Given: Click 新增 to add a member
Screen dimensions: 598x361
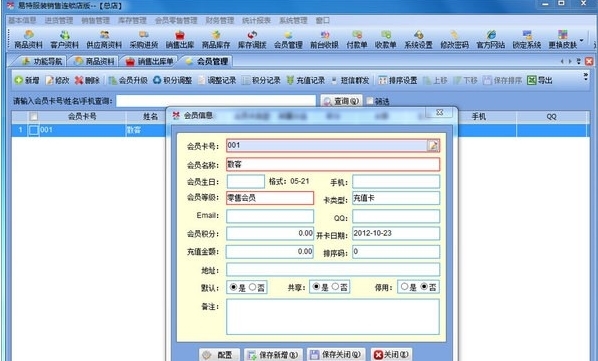Looking at the screenshot, I should 27,80.
